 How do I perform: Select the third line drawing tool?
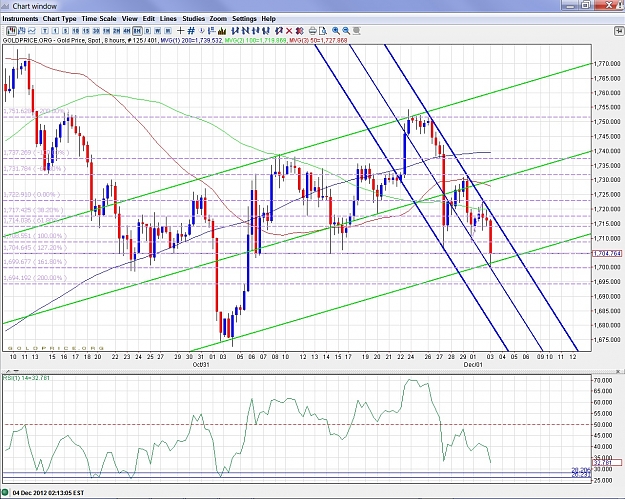[256, 31]
